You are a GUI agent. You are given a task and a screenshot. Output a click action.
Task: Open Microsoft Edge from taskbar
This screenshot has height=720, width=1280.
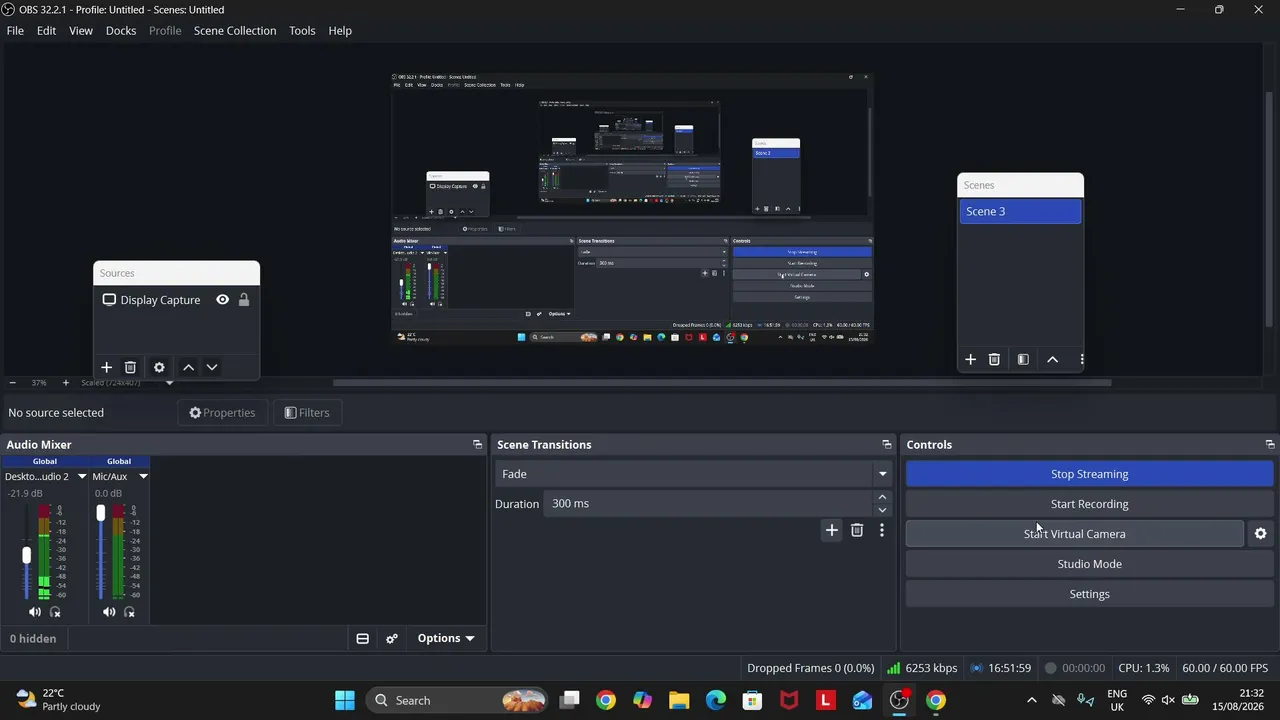(x=716, y=700)
